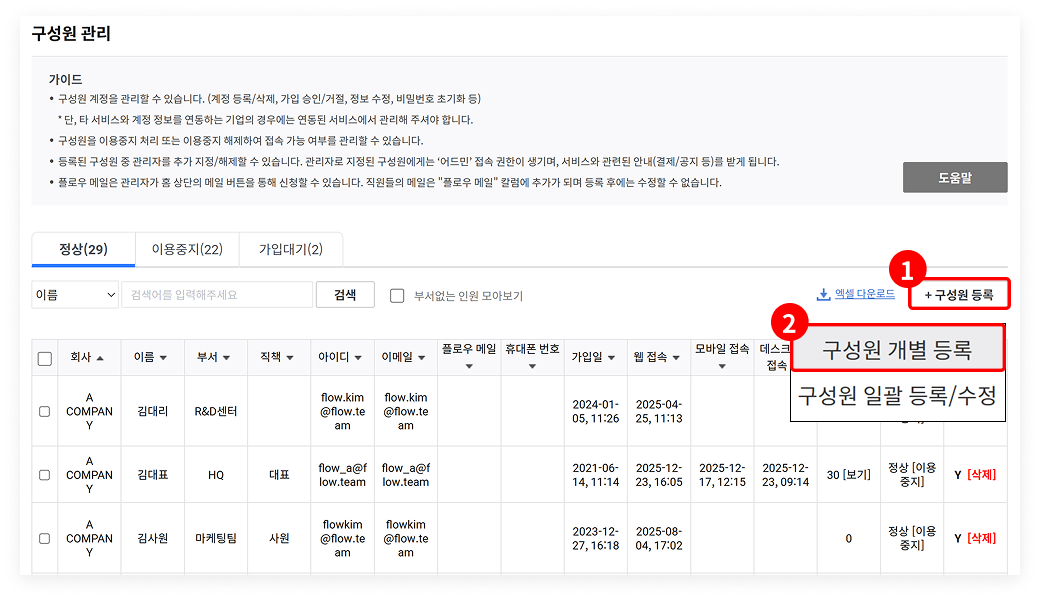Choose 구성원 개별 등록 menu item
This screenshot has height=599, width=1040.
click(897, 350)
